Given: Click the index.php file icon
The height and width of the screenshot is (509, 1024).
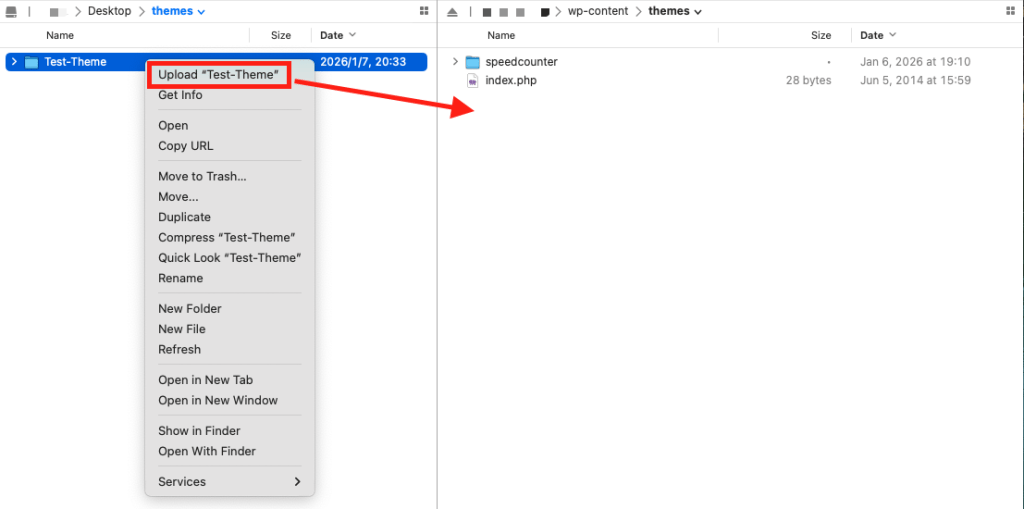Looking at the screenshot, I should click(x=473, y=80).
